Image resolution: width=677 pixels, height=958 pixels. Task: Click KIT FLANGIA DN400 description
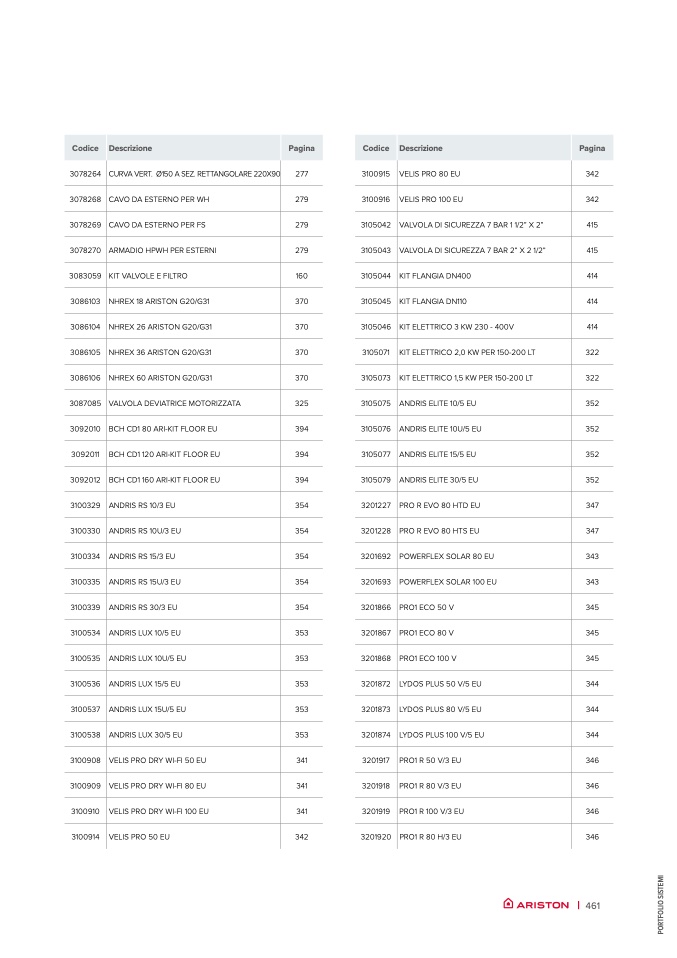tap(435, 276)
